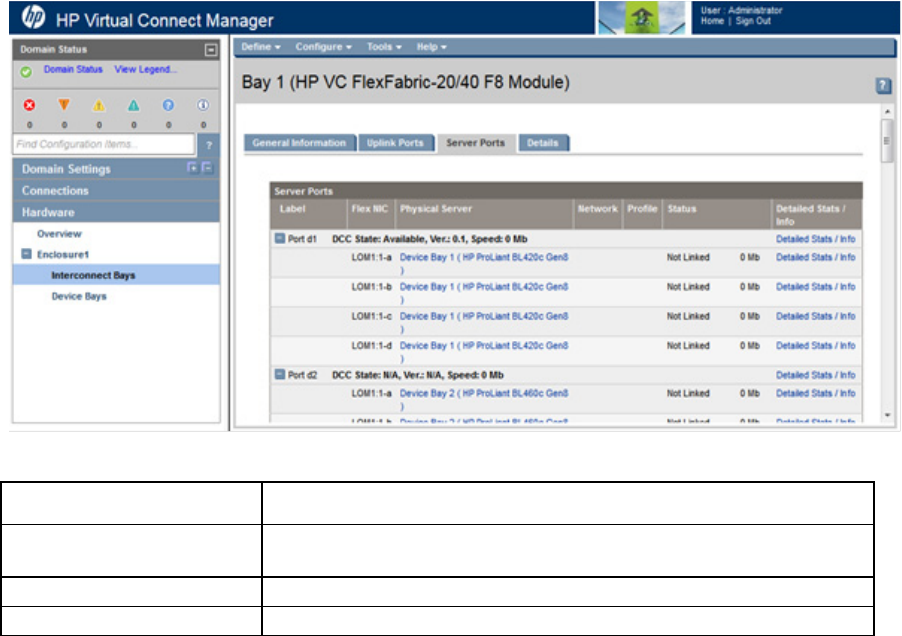Click the home banner image
Image resolution: width=902 pixels, height=636 pixels.
642,18
